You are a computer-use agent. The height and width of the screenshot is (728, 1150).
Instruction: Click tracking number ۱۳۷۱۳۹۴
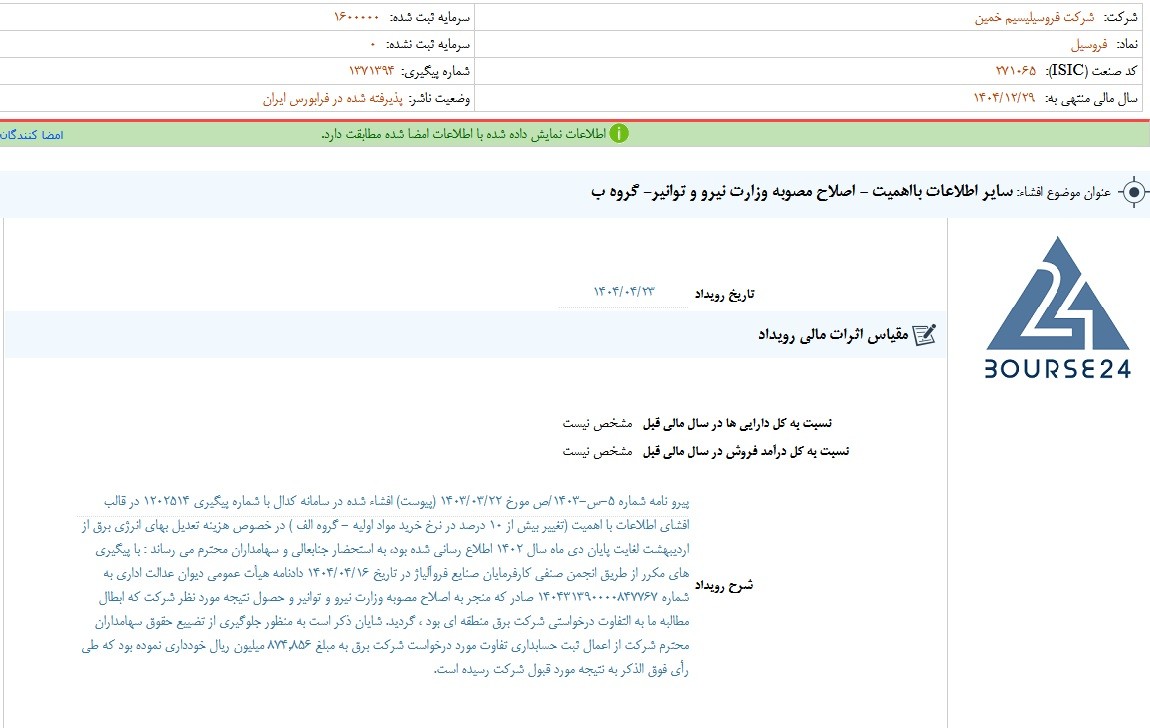point(372,71)
